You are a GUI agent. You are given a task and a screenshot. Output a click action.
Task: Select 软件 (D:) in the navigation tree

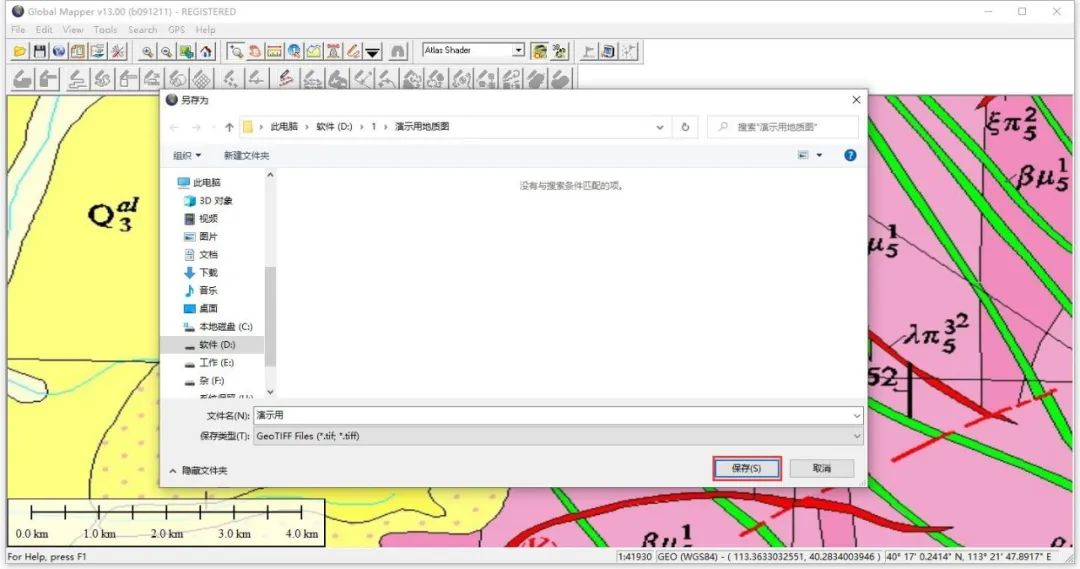pos(211,344)
